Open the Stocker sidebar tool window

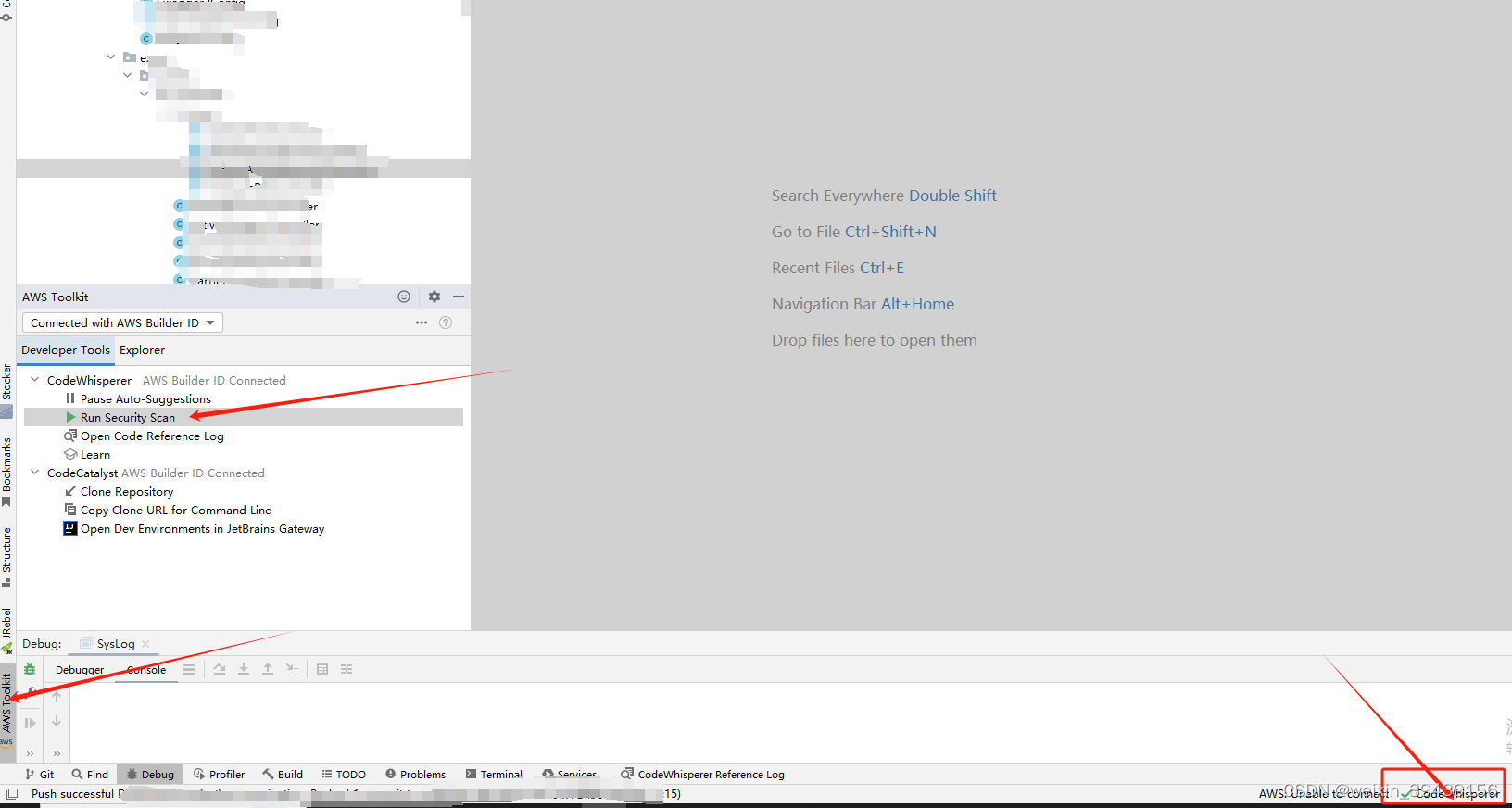tap(6, 389)
